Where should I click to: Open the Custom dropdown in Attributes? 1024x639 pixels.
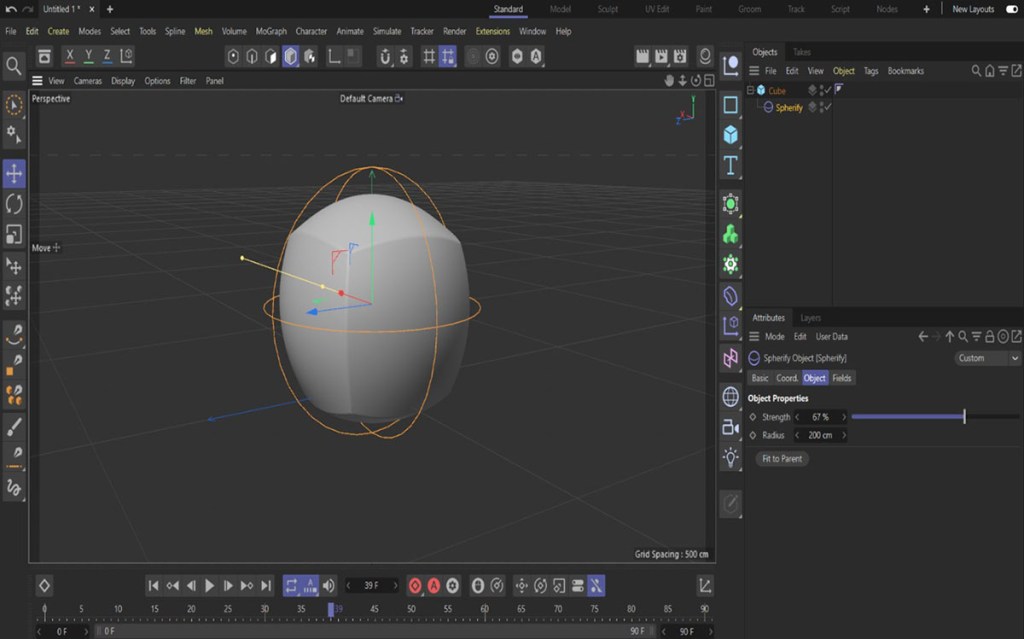tap(986, 358)
